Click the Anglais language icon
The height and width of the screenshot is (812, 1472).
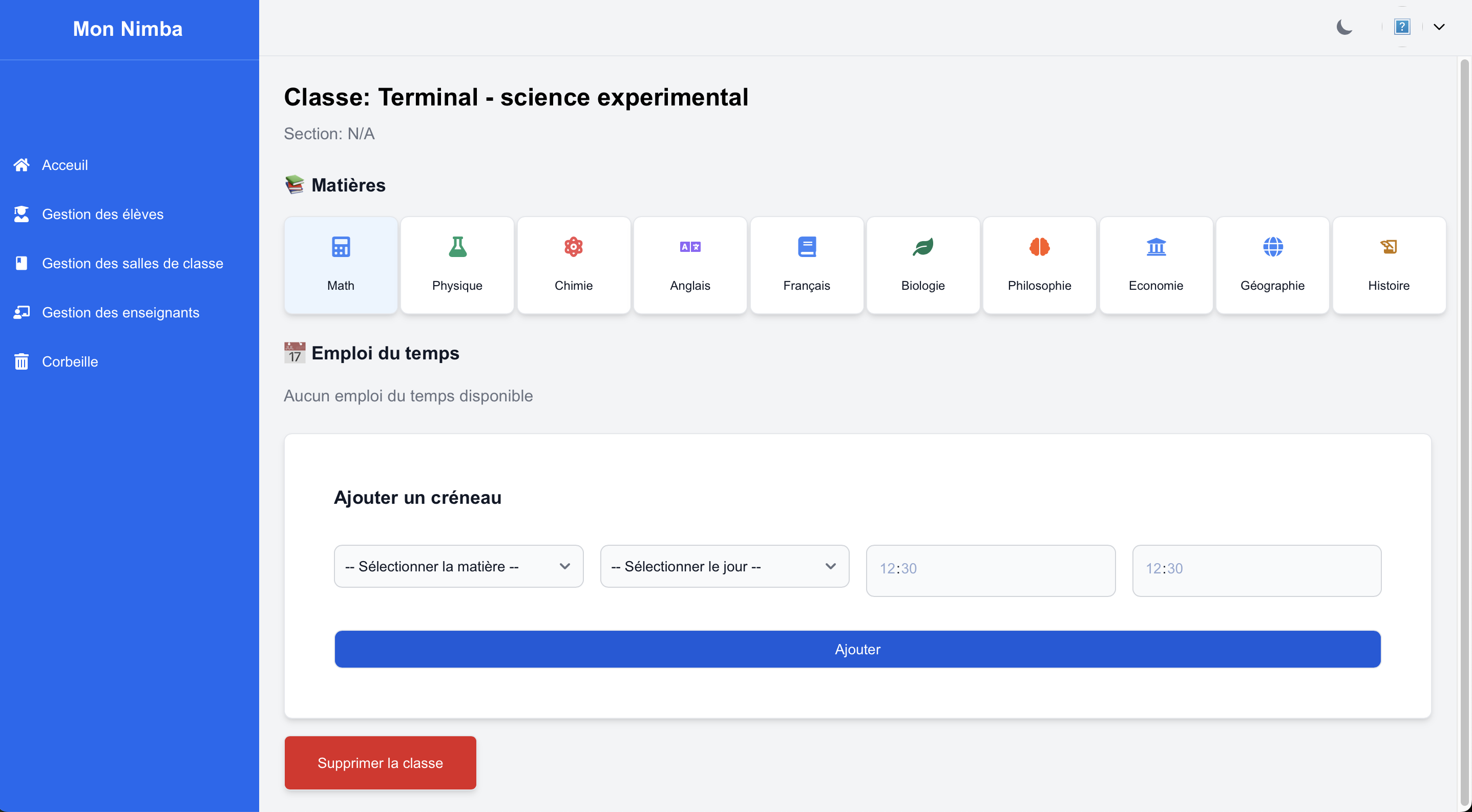[690, 247]
